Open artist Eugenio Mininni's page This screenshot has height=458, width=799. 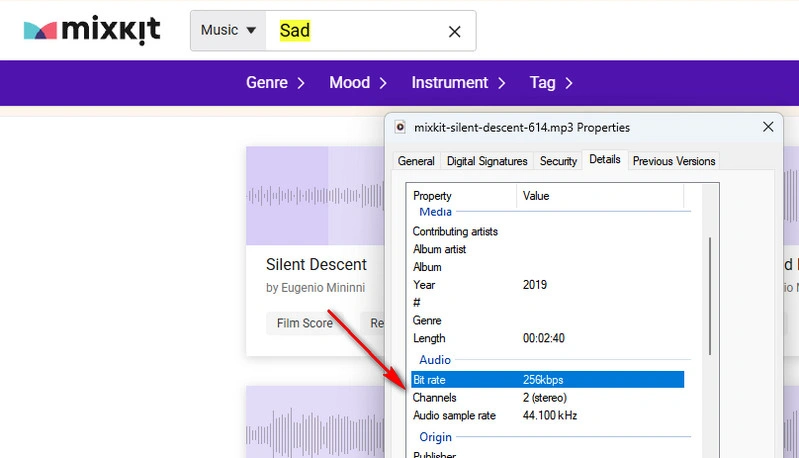click(x=323, y=288)
